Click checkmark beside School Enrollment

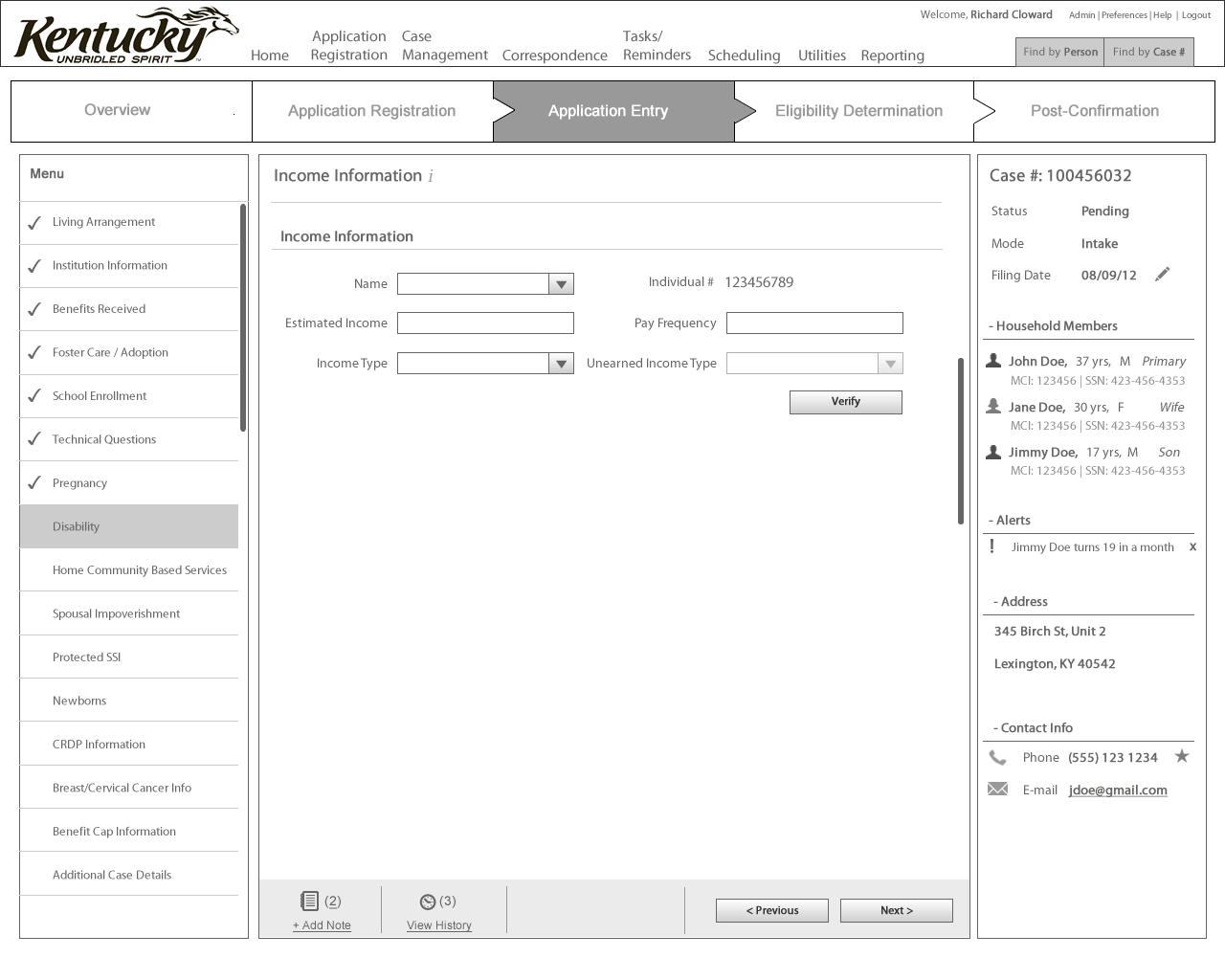(34, 396)
